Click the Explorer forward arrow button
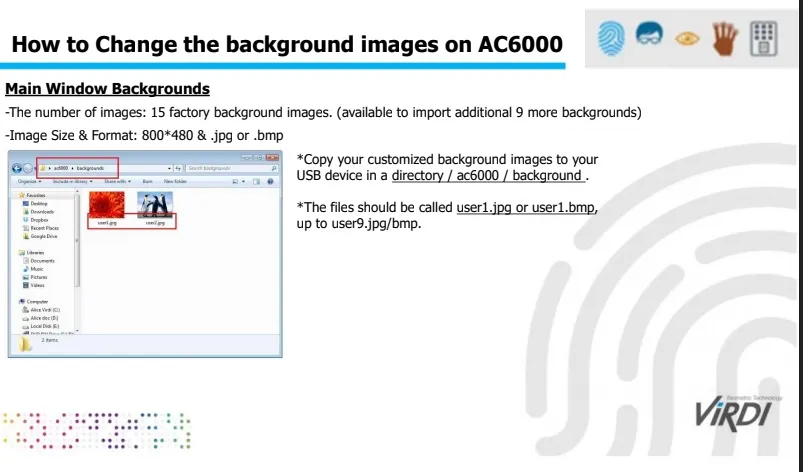Image resolution: width=803 pixels, height=472 pixels. click(28, 168)
